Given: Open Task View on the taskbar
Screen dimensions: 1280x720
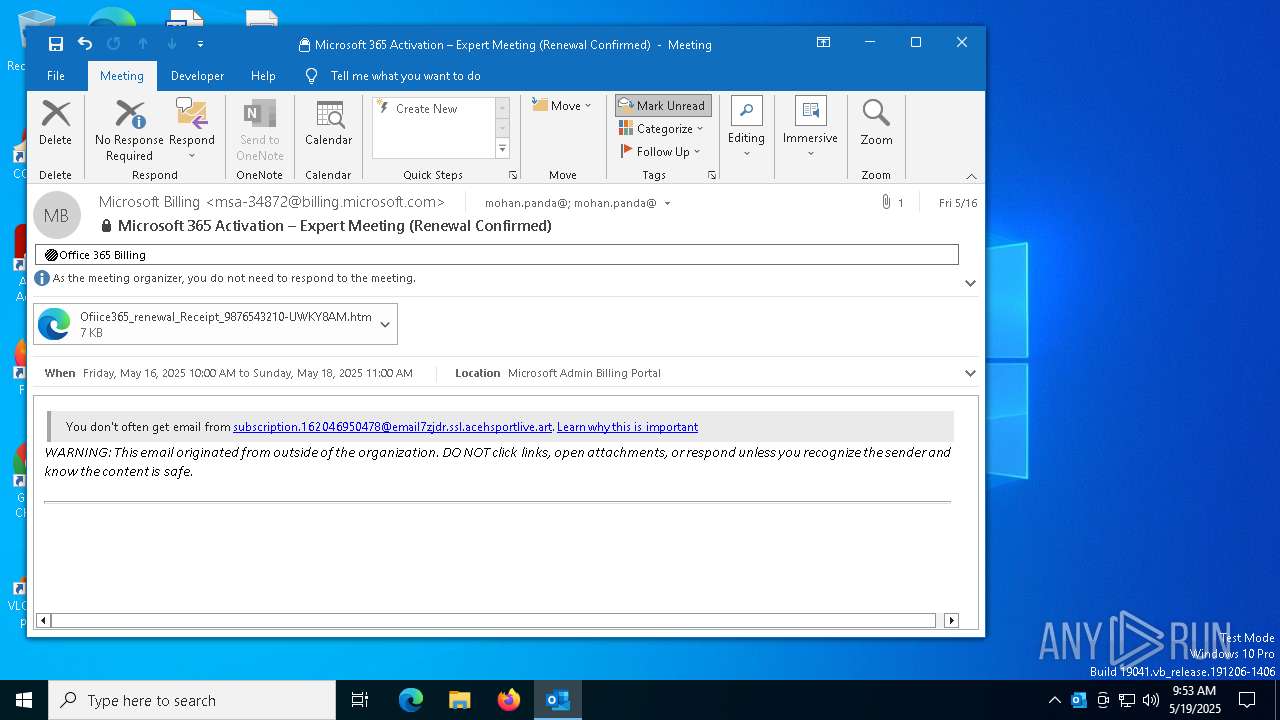Looking at the screenshot, I should [x=360, y=700].
